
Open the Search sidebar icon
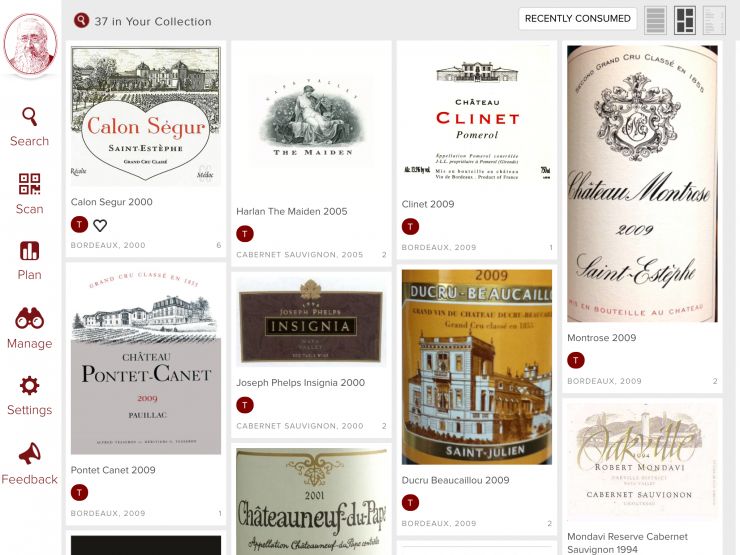point(29,116)
